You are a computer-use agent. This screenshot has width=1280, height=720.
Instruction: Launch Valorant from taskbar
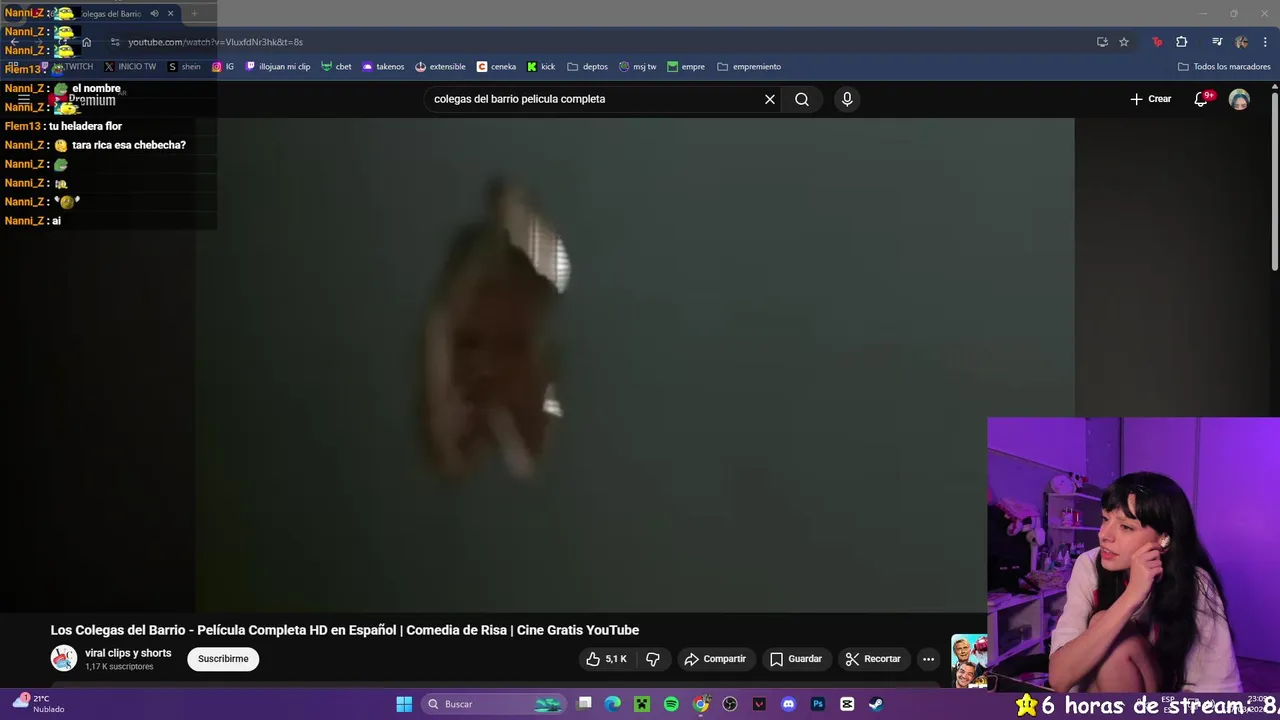click(759, 704)
